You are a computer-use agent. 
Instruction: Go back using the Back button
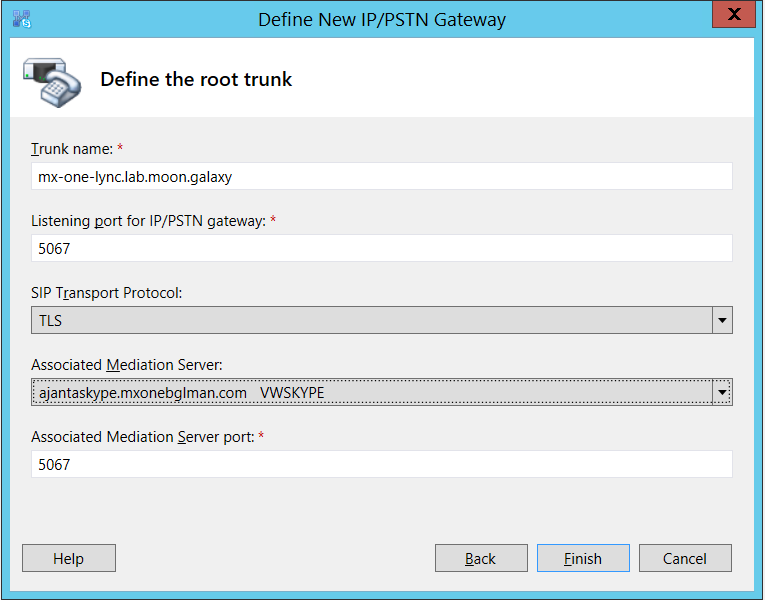(x=481, y=558)
